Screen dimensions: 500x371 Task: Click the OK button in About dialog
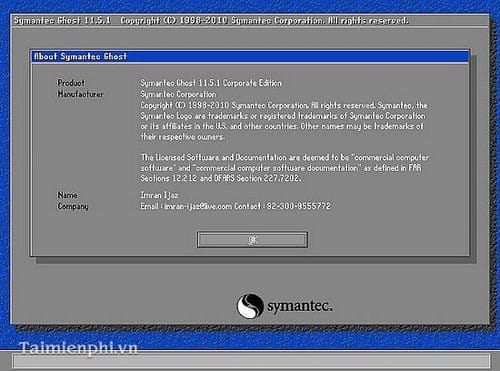[x=252, y=240]
